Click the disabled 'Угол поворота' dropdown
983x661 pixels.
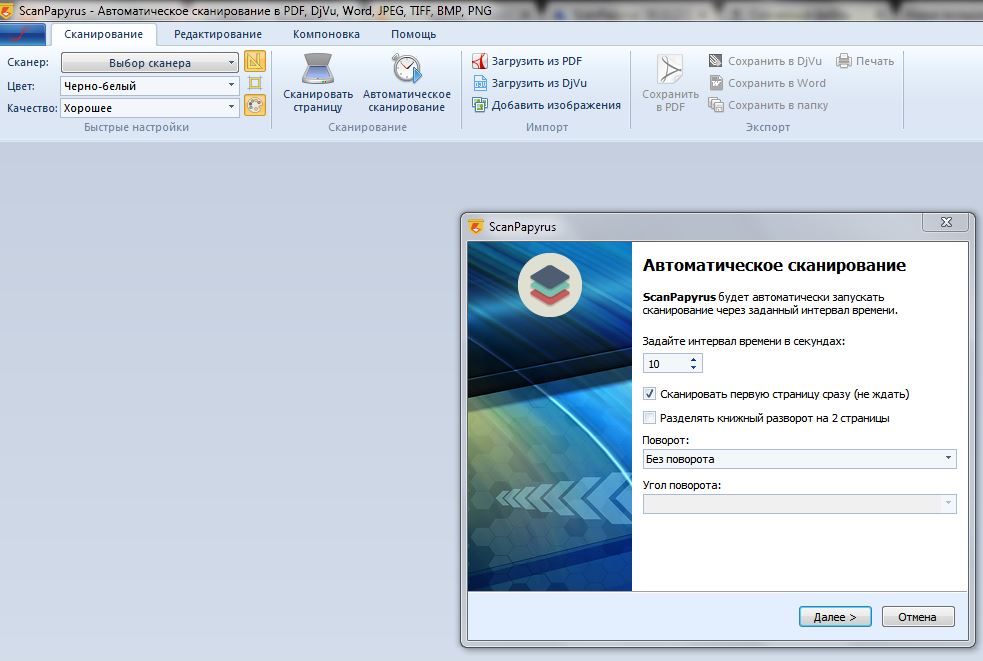799,504
